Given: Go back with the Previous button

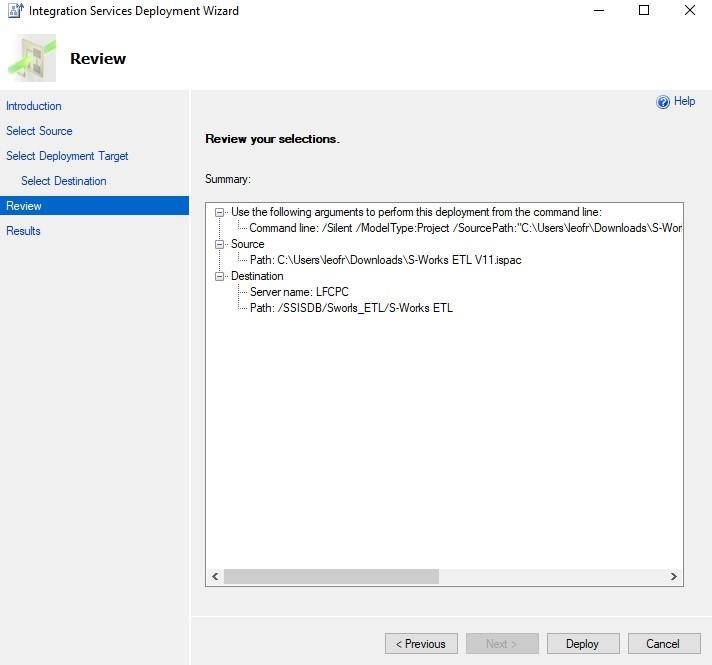Looking at the screenshot, I should point(421,644).
